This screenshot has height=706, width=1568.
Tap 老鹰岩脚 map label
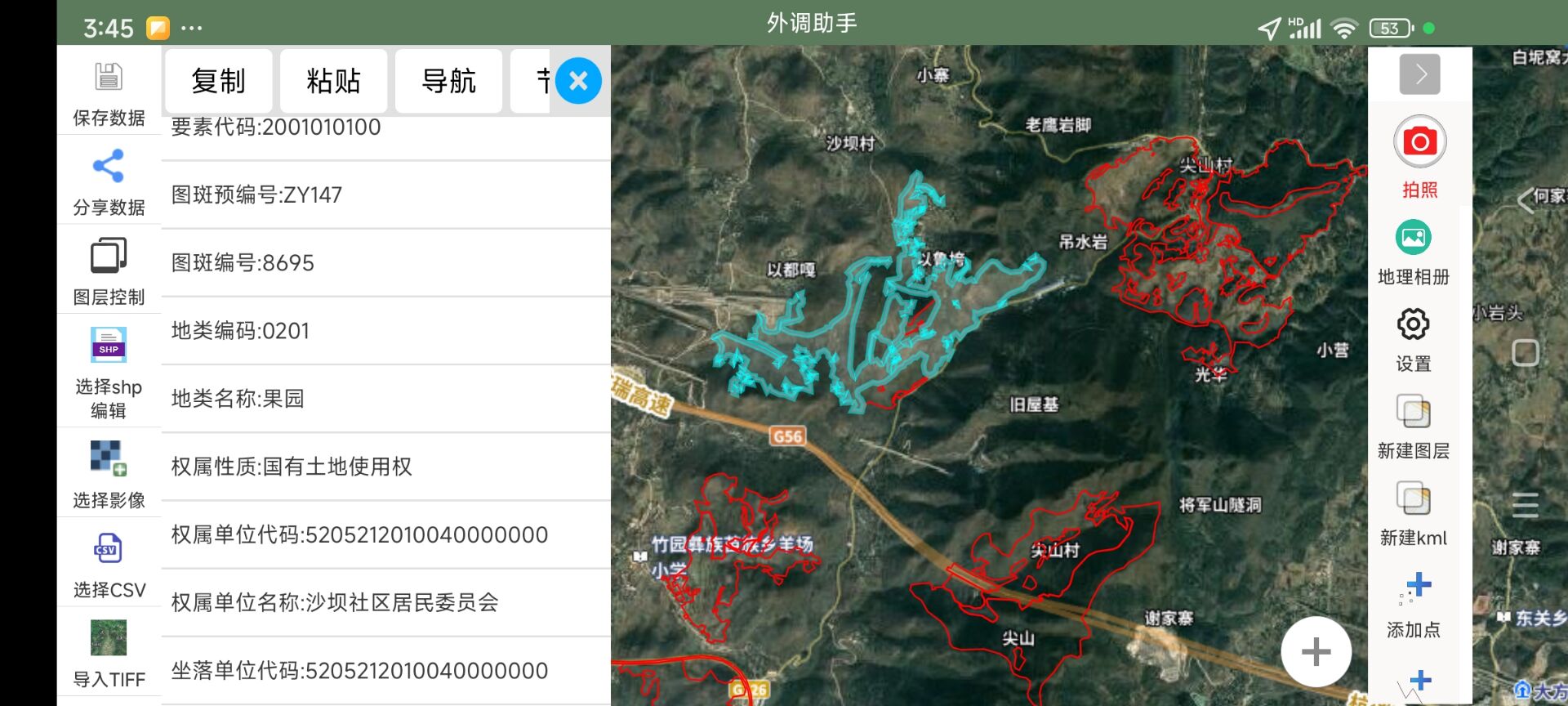point(1058,125)
